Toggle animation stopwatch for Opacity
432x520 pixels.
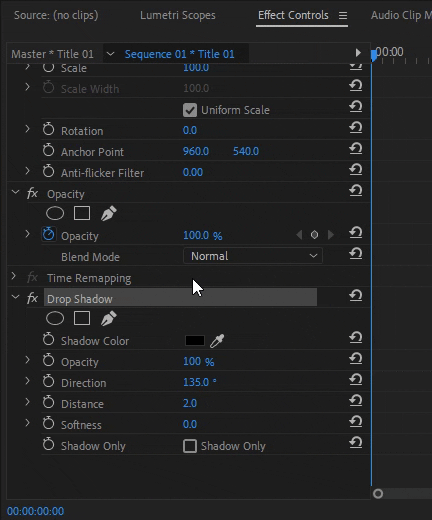49,235
